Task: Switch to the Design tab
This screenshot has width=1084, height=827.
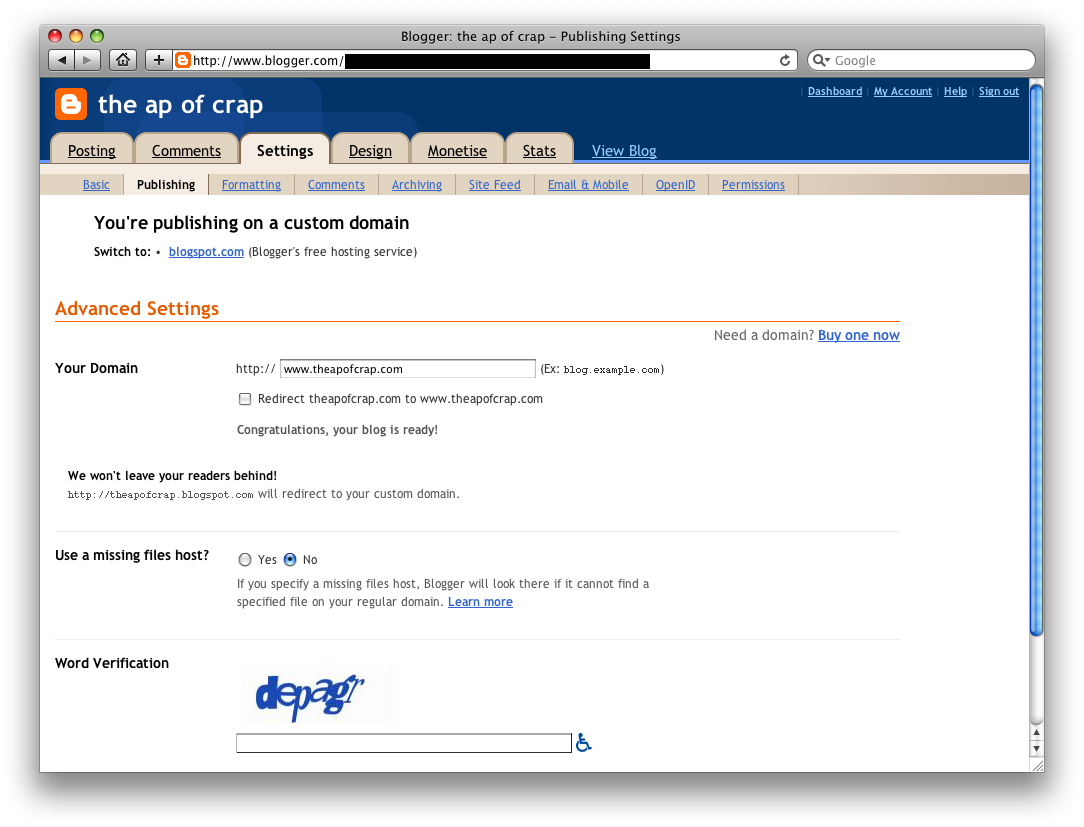Action: (370, 150)
